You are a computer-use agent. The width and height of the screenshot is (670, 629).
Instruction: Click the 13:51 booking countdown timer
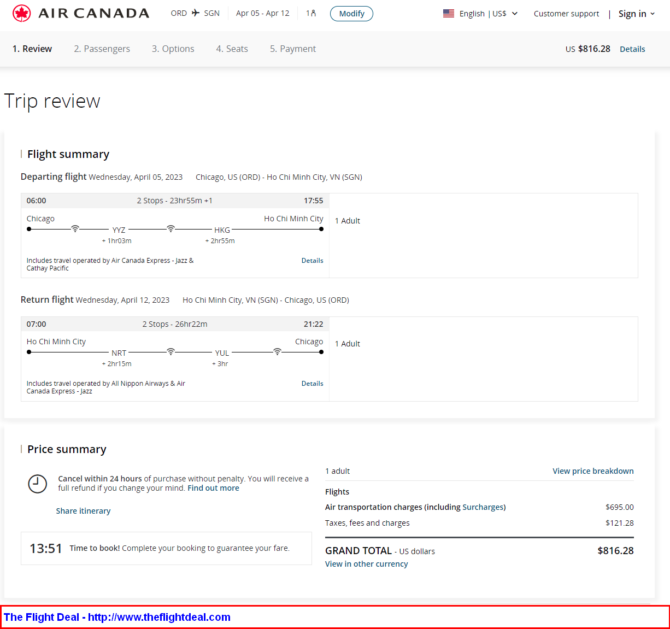[46, 548]
